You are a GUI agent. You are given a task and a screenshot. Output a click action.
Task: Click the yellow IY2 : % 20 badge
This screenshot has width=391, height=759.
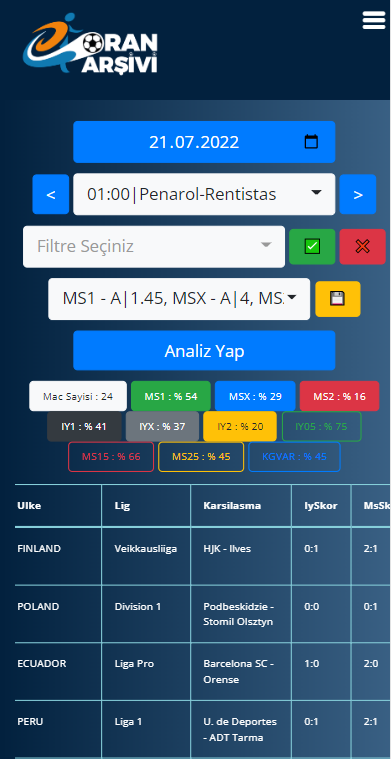pyautogui.click(x=240, y=426)
